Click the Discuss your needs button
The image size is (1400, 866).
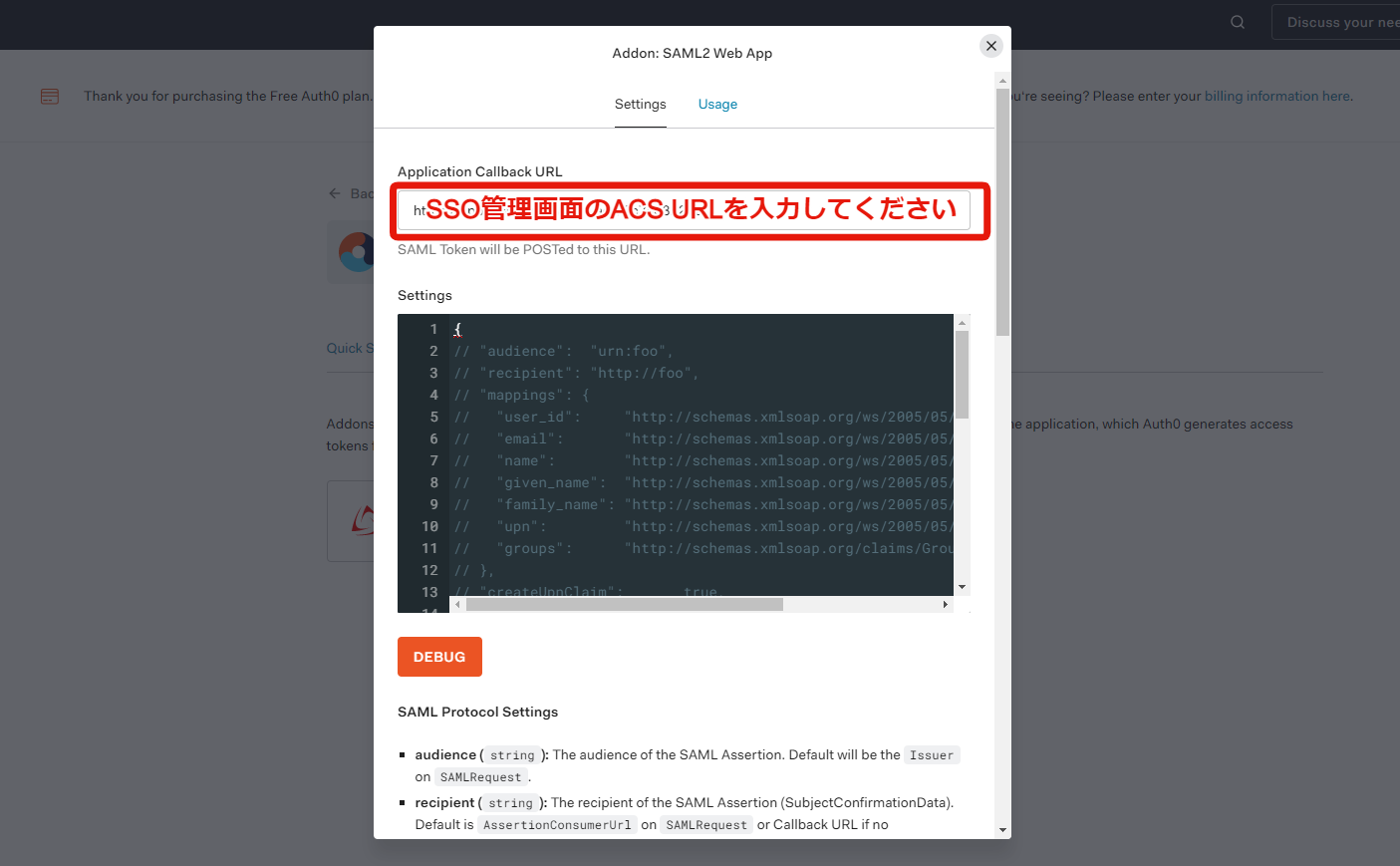1335,22
